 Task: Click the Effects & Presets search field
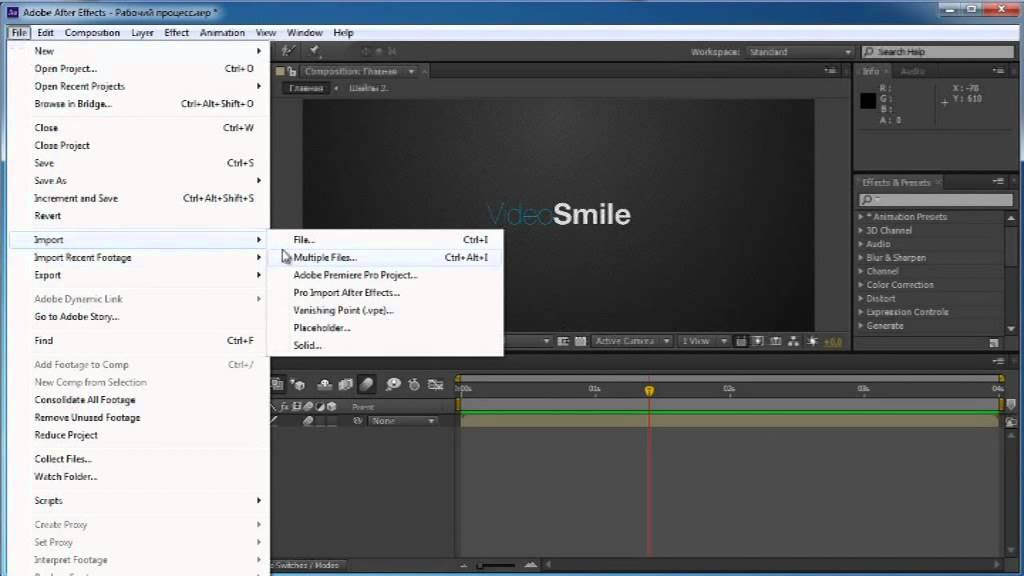(x=936, y=199)
